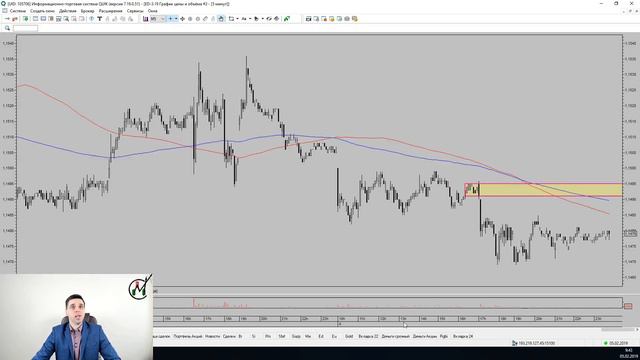Image resolution: width=640 pixels, height=360 pixels.
Task: Switch to the Деньги срочный tab
Action: pyautogui.click(x=396, y=336)
